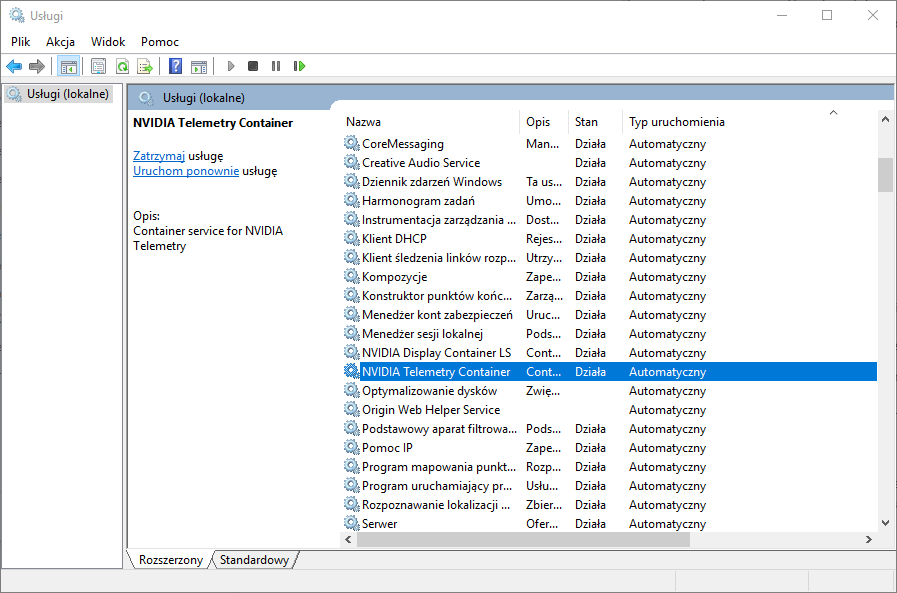Switch to the Rozszerzony tab

170,560
